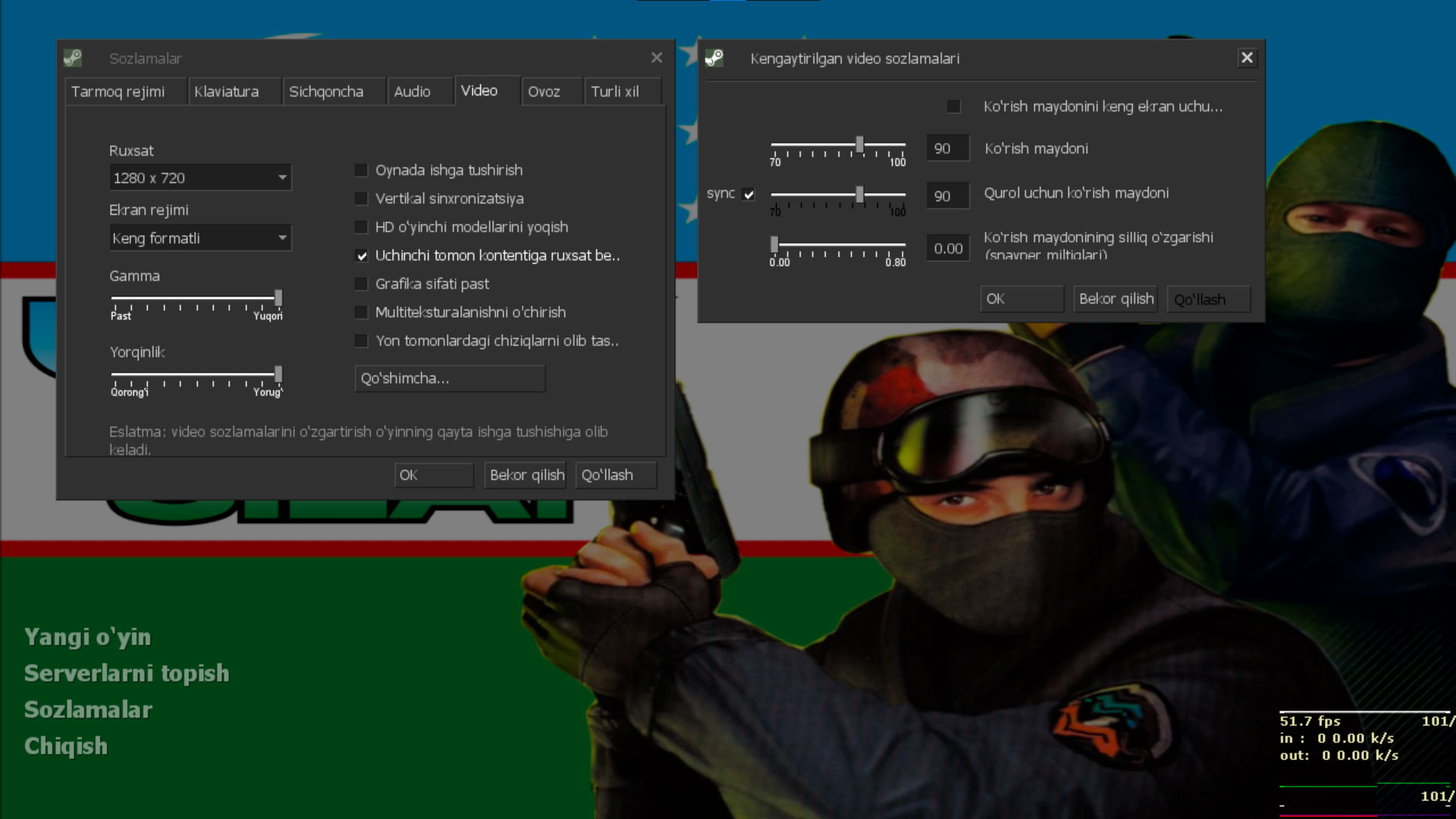Enable Grafika sifati past checkbox
Image resolution: width=1456 pixels, height=819 pixels.
pyautogui.click(x=361, y=284)
